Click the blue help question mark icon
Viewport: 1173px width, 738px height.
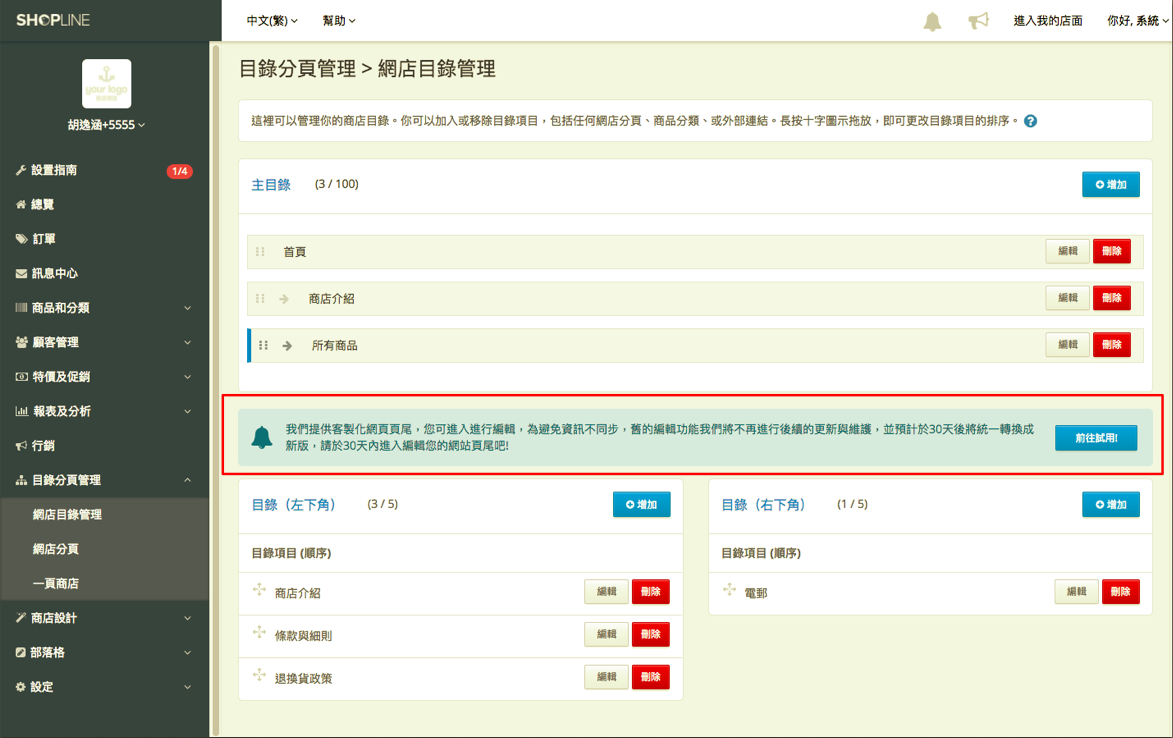[x=1030, y=121]
